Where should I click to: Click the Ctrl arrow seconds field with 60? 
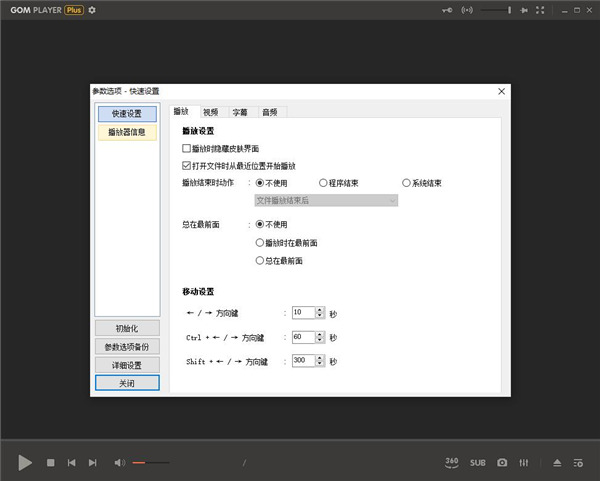(x=304, y=337)
